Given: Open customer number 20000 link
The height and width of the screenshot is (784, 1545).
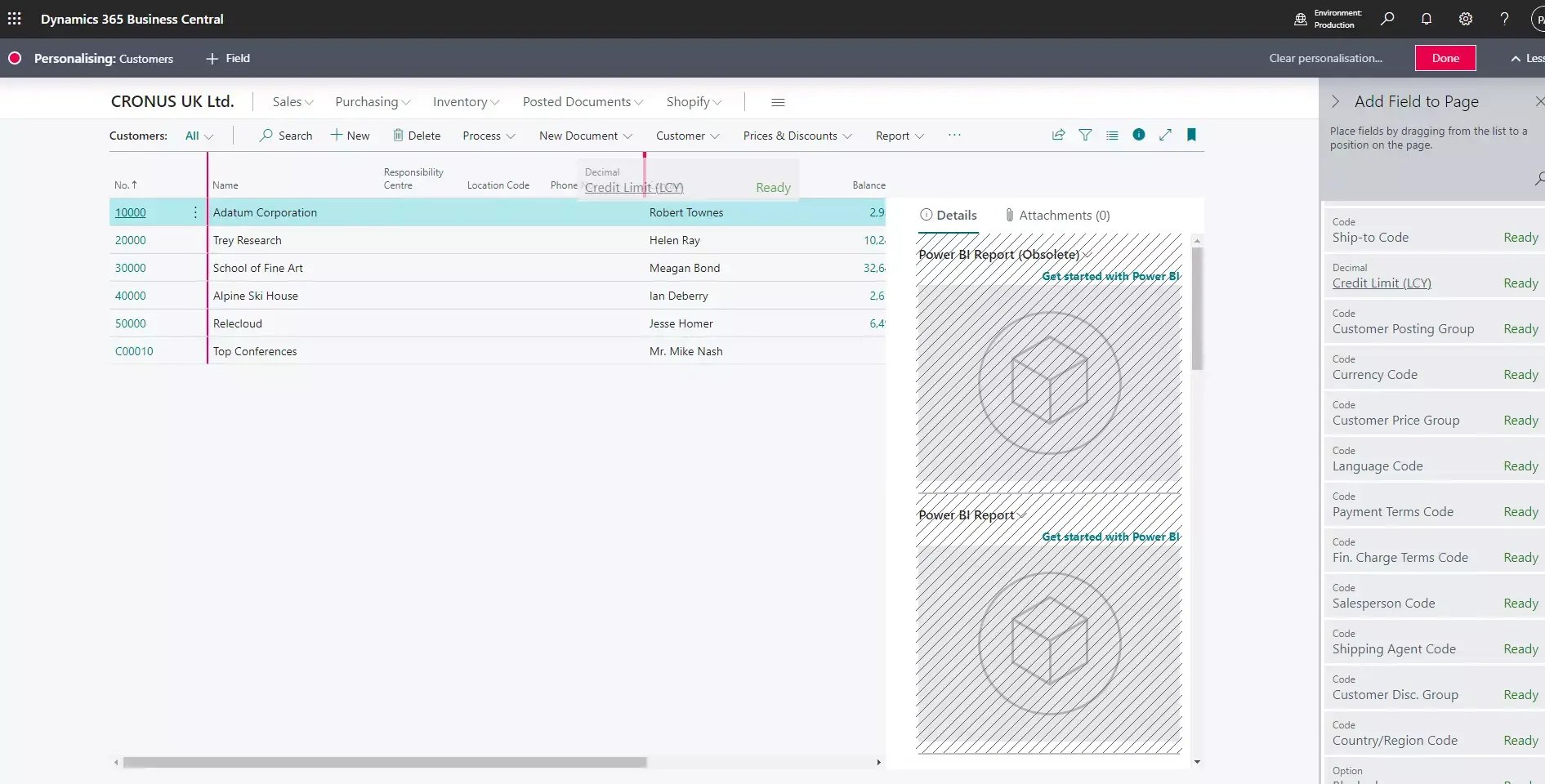Looking at the screenshot, I should (x=131, y=240).
